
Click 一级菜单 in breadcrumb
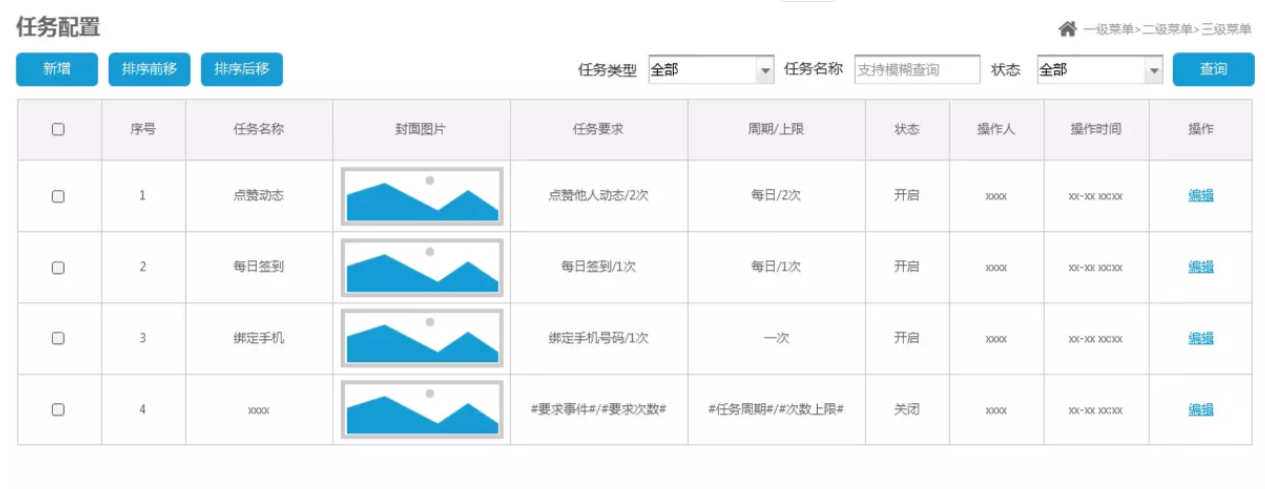(1108, 30)
